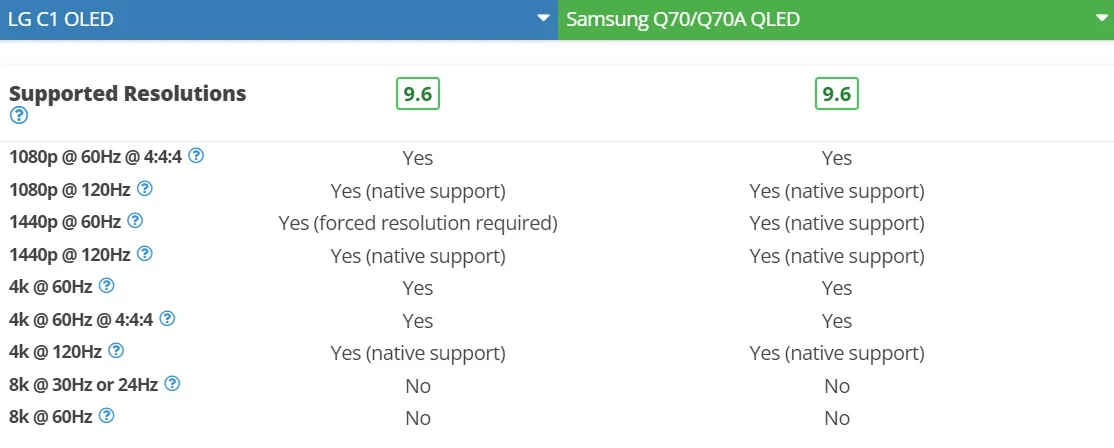Click Samsung's 9.6 Supported Resolutions score
1114x448 pixels.
(x=837, y=94)
